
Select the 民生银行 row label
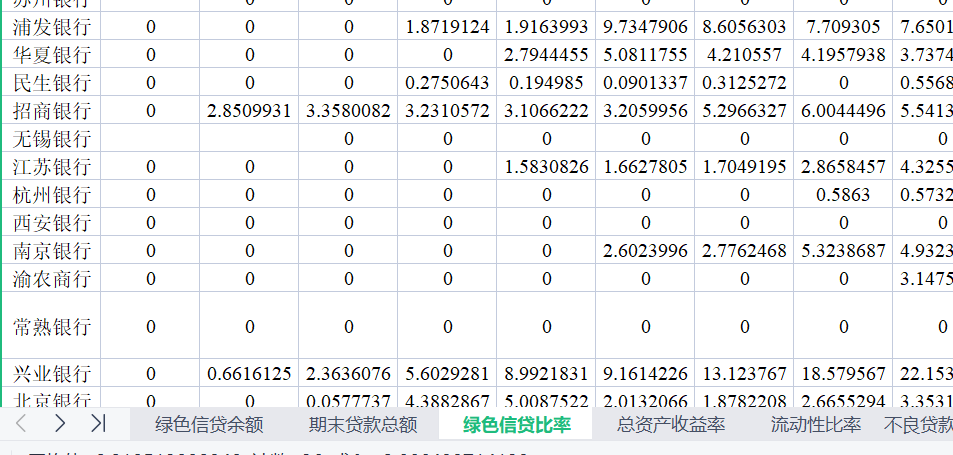pyautogui.click(x=52, y=83)
